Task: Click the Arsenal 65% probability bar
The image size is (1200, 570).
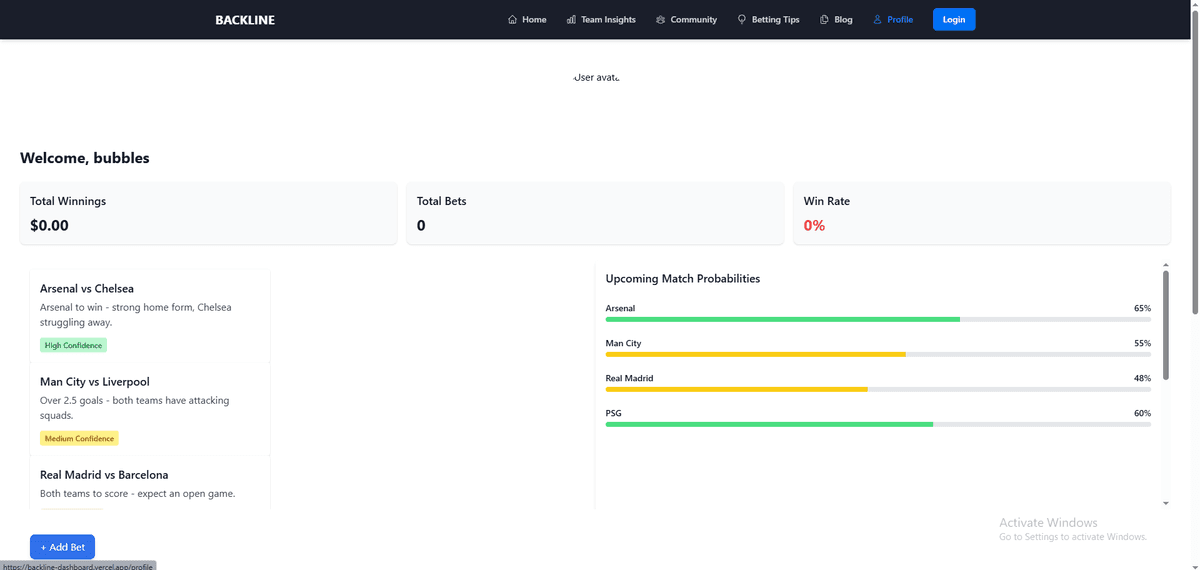Action: click(878, 319)
